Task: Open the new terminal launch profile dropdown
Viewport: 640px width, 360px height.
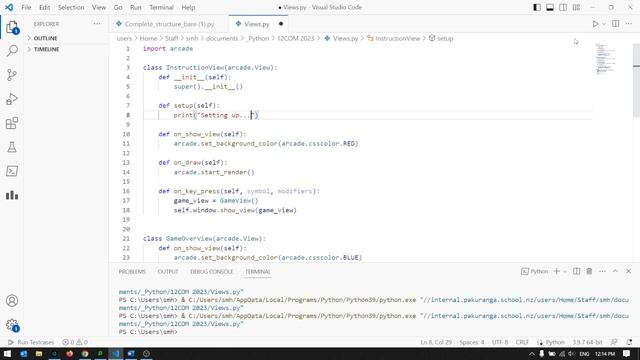Action: (x=565, y=271)
